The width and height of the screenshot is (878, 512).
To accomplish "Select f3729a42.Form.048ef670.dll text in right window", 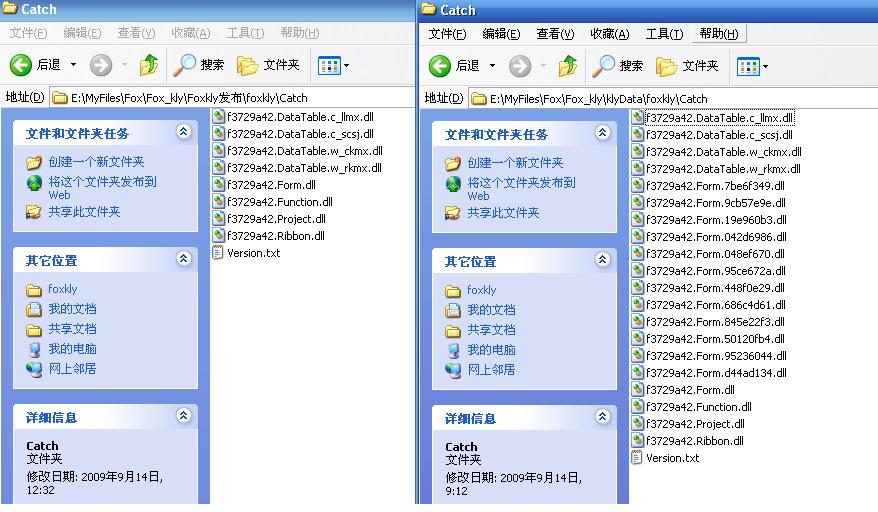I will coord(716,254).
